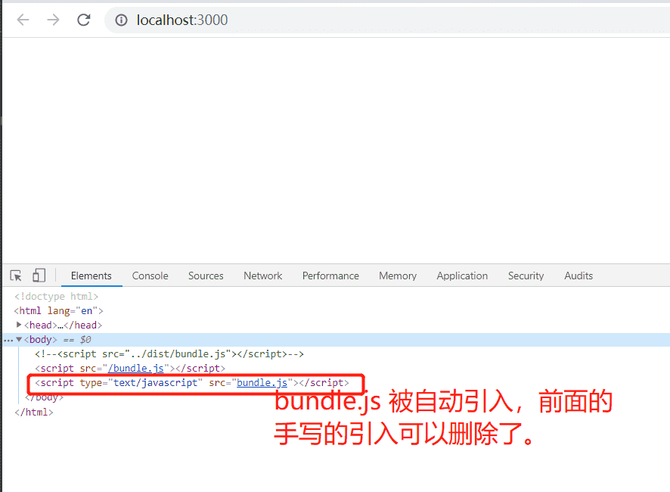Activate the inspect element picker icon
Screen dimensions: 670x492
tap(16, 276)
